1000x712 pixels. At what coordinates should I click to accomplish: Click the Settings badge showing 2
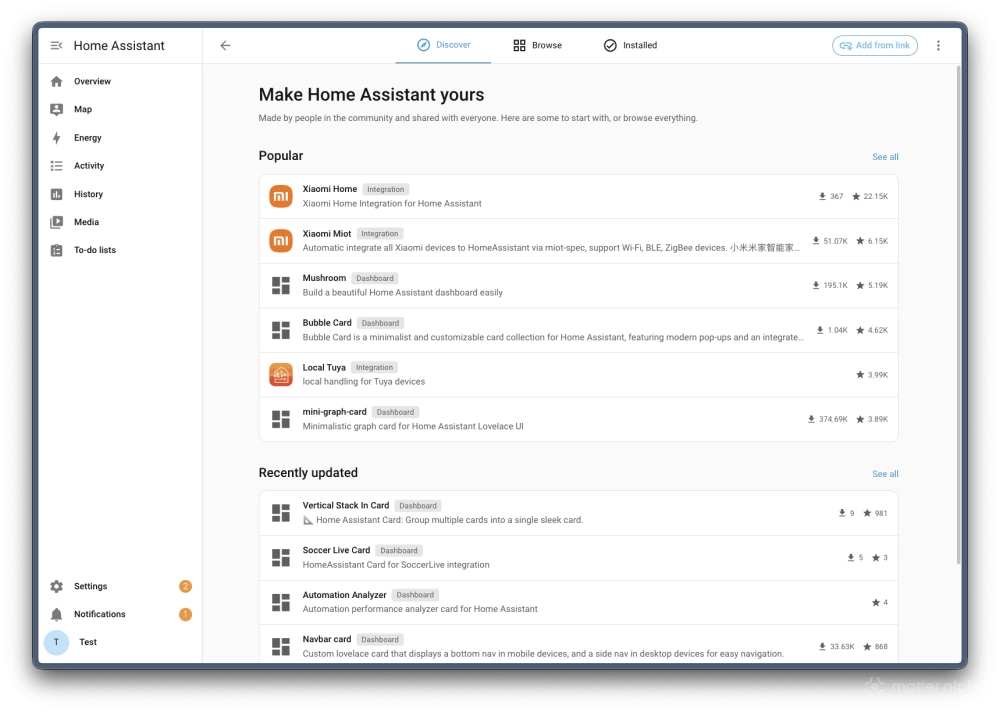click(185, 586)
